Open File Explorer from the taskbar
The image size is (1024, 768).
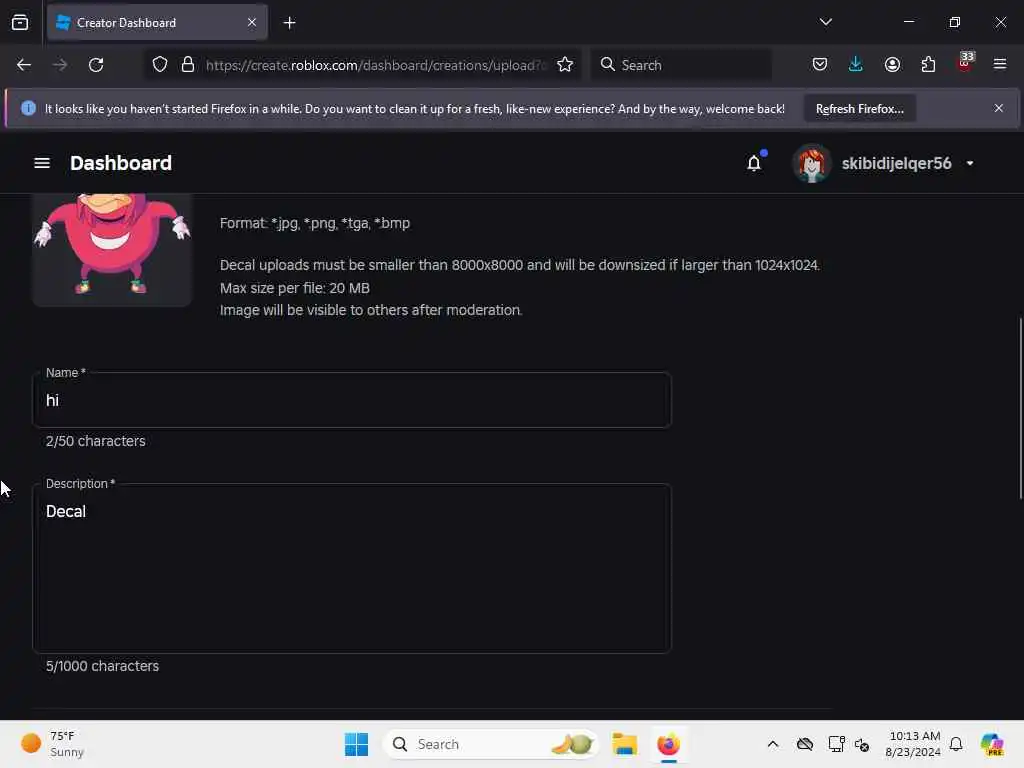click(624, 744)
